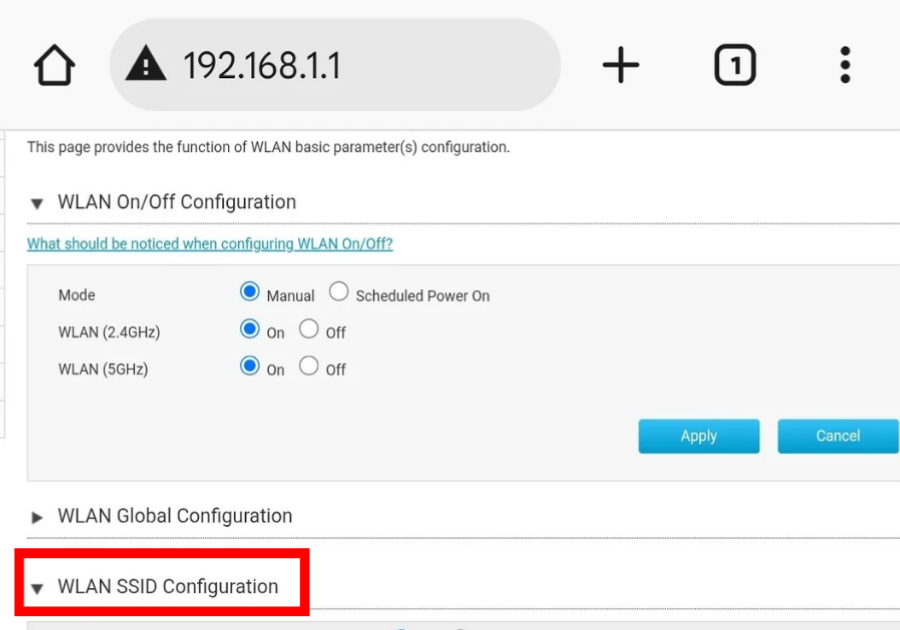Collapse the WLAN SSID Configuration triangle
The image size is (900, 630).
click(x=37, y=588)
